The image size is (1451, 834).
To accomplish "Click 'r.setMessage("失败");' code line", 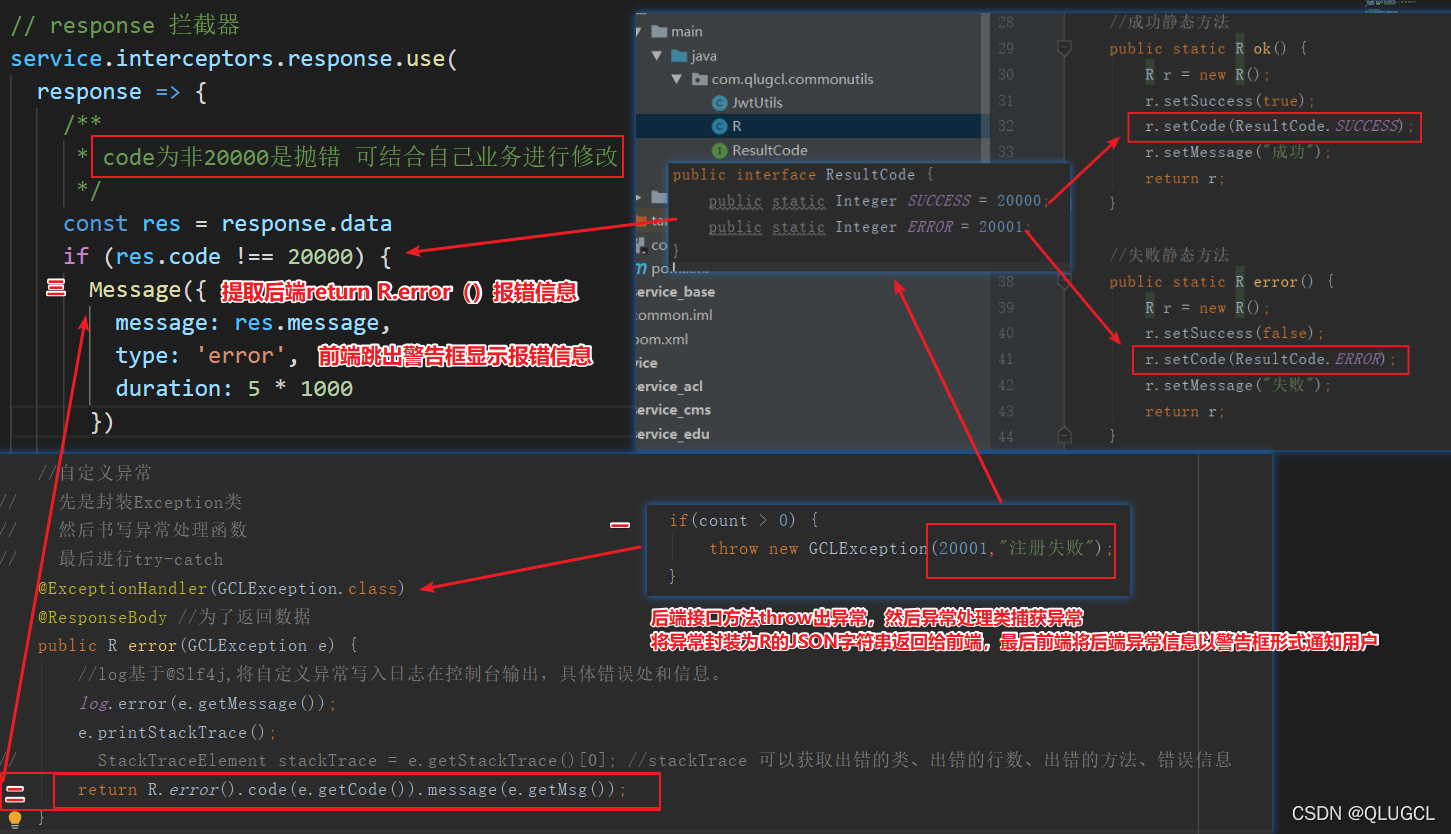I will 1239,385.
